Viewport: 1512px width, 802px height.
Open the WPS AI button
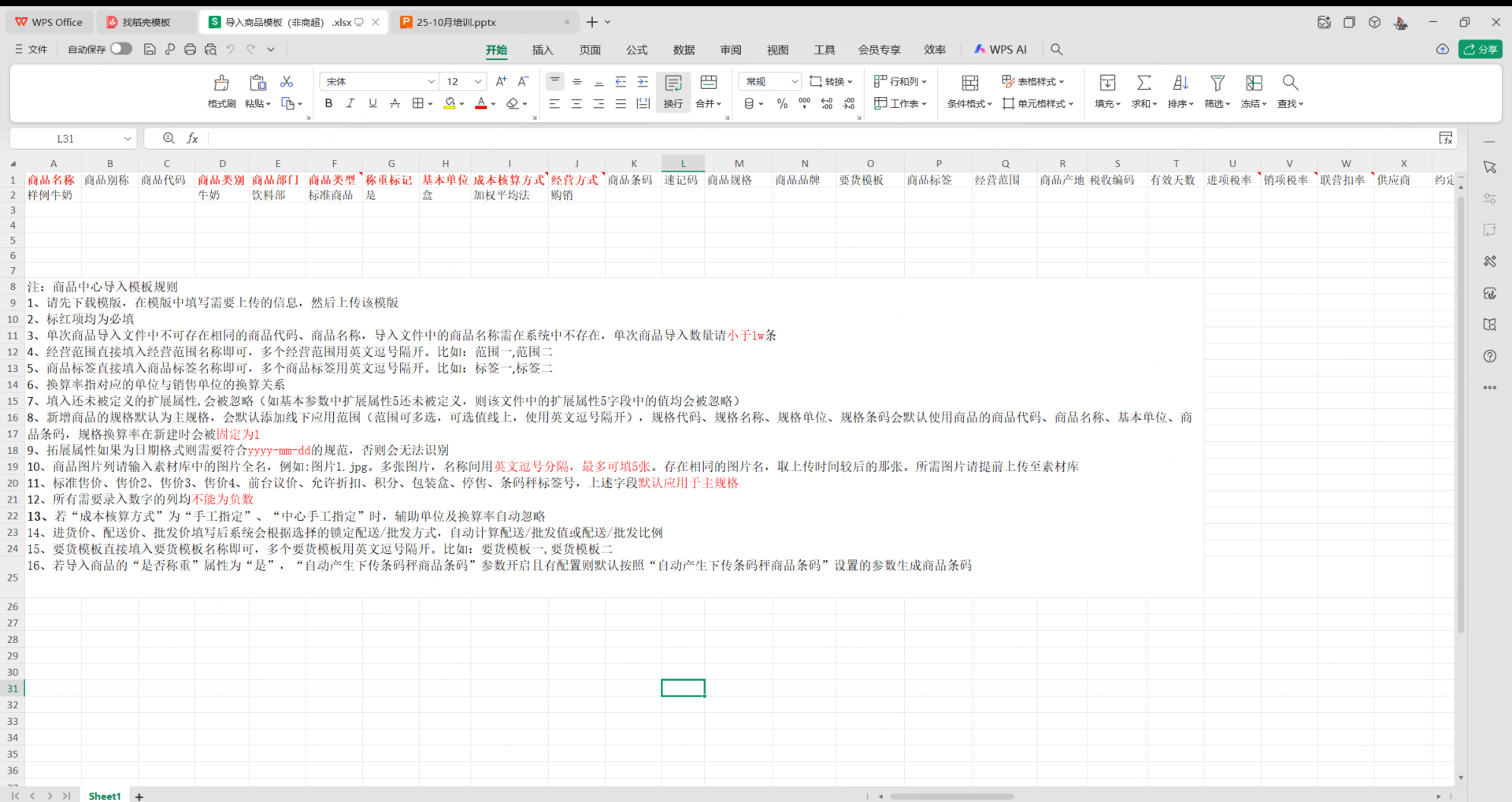pyautogui.click(x=1000, y=50)
